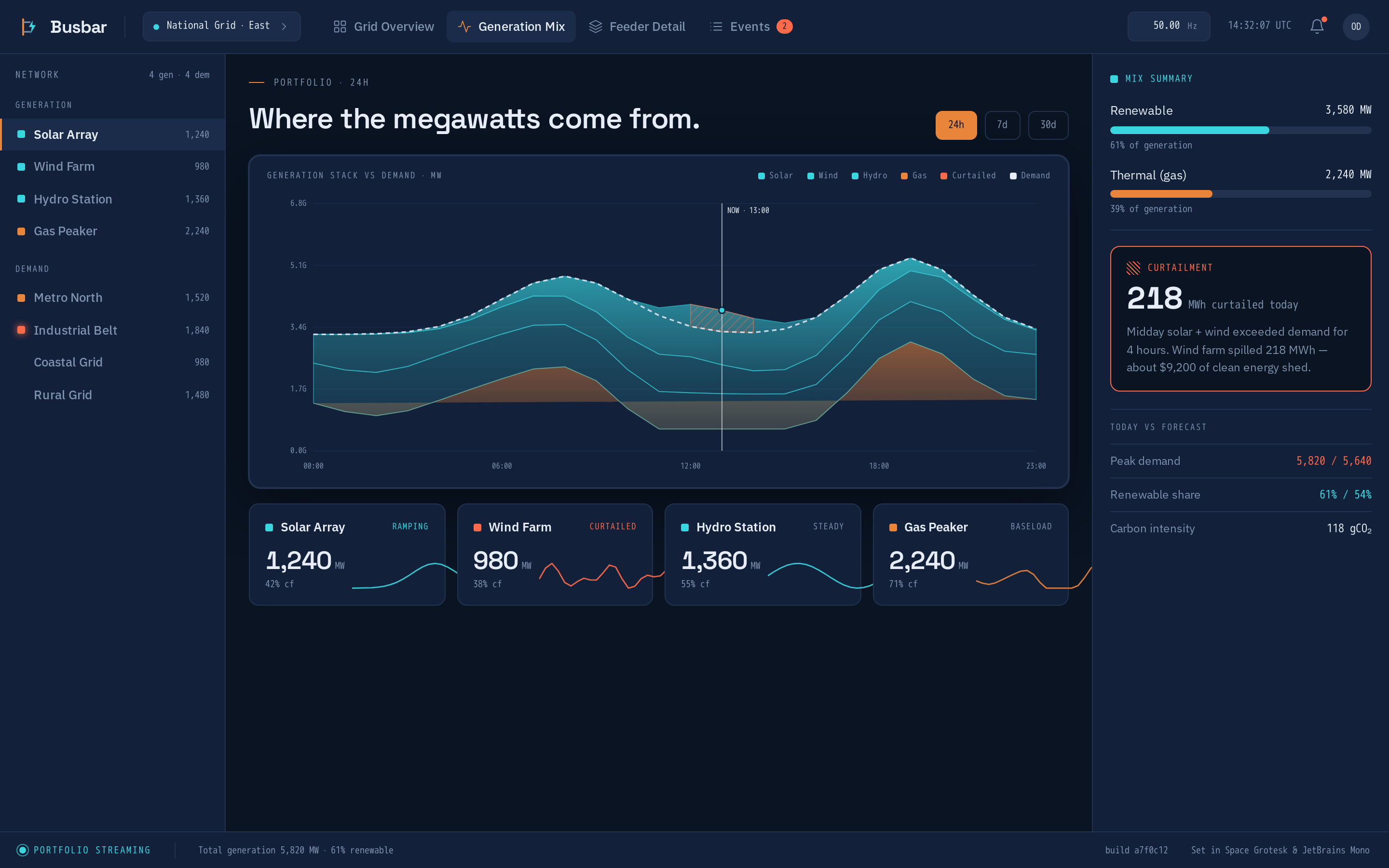This screenshot has width=1389, height=868.
Task: Open the Events tab
Action: 751,27
